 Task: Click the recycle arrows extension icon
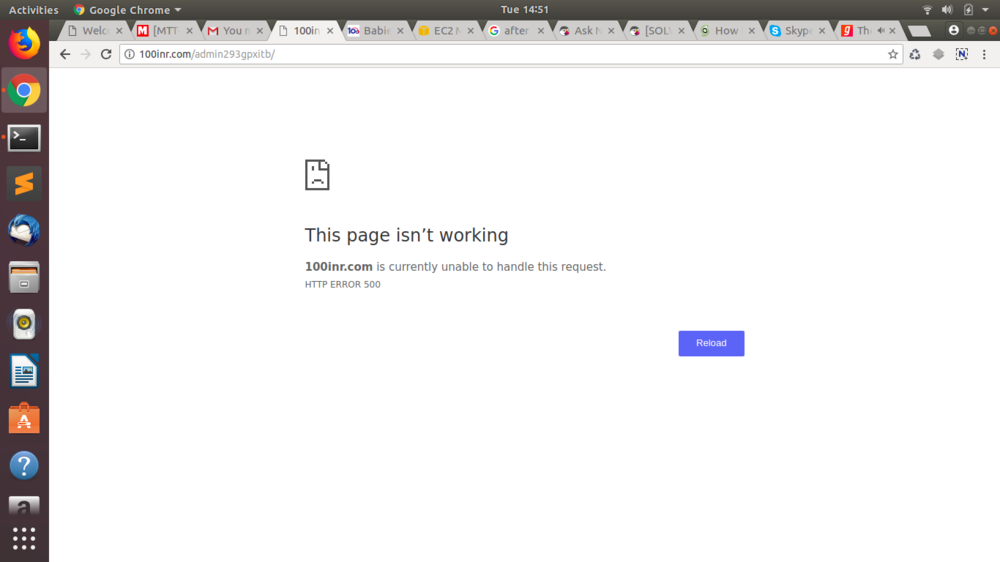click(x=915, y=54)
